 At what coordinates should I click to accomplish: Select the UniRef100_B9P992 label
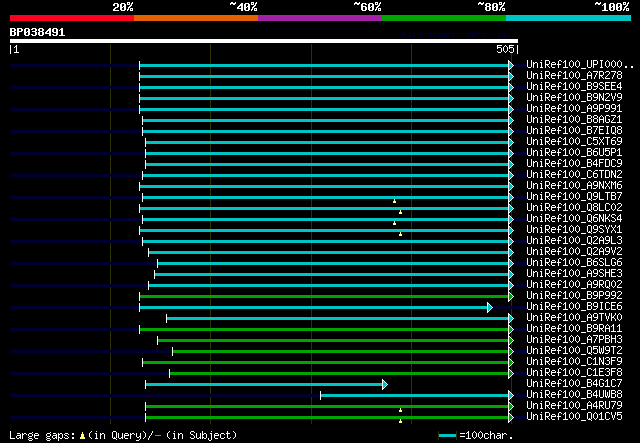tap(574, 296)
